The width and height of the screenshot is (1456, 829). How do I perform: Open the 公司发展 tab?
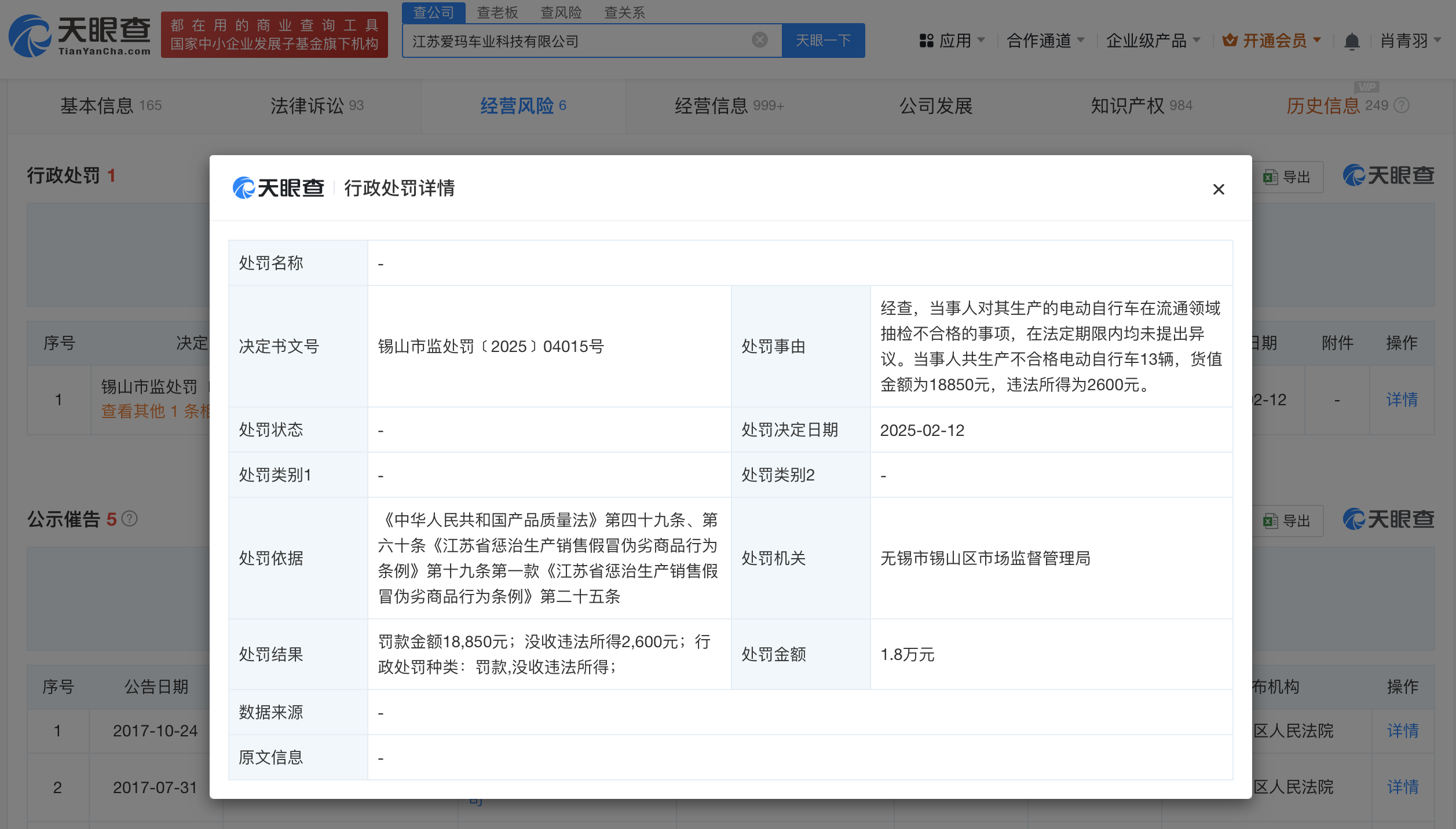pos(935,105)
